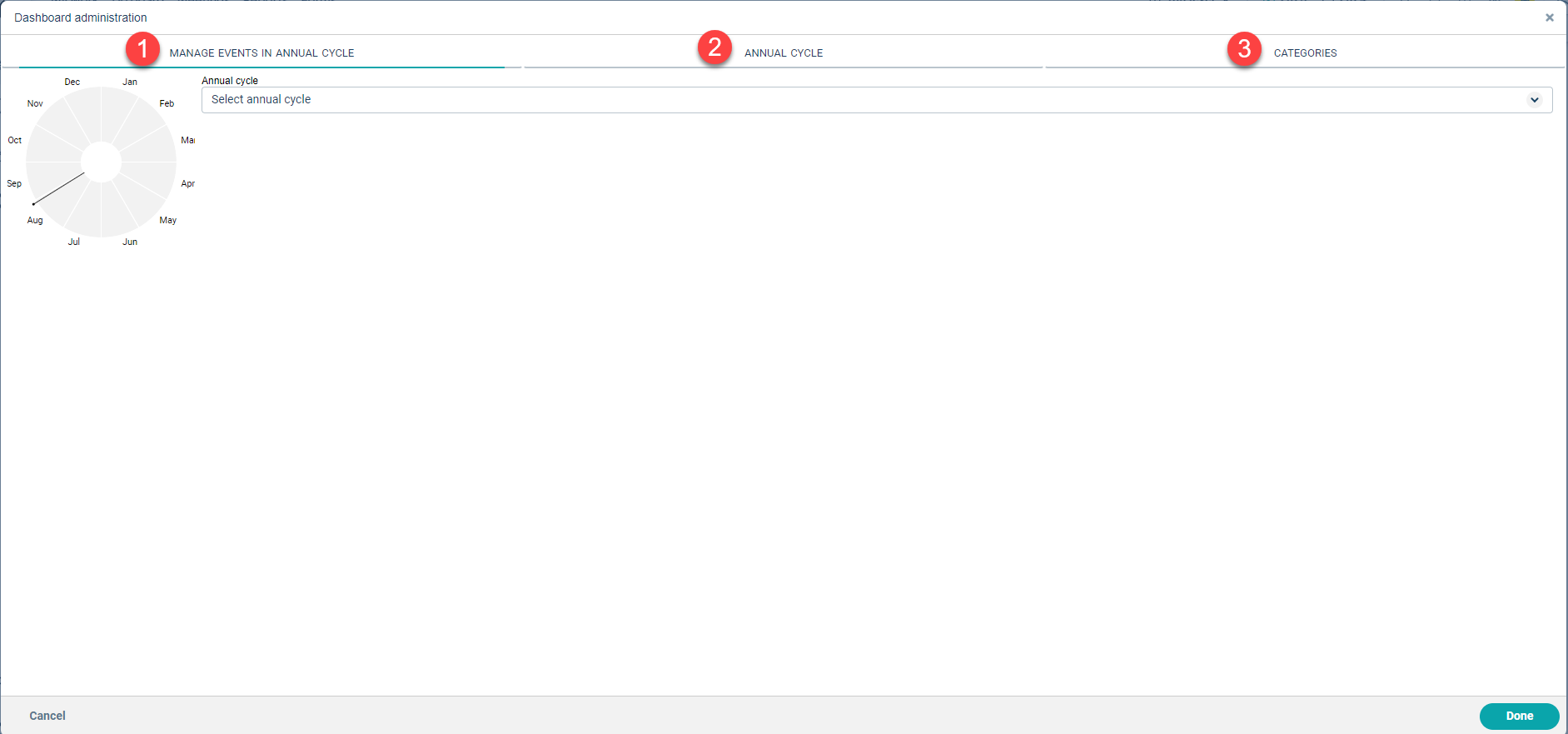Close the Dashboard administration dialog
The width and height of the screenshot is (1568, 734).
[1549, 17]
